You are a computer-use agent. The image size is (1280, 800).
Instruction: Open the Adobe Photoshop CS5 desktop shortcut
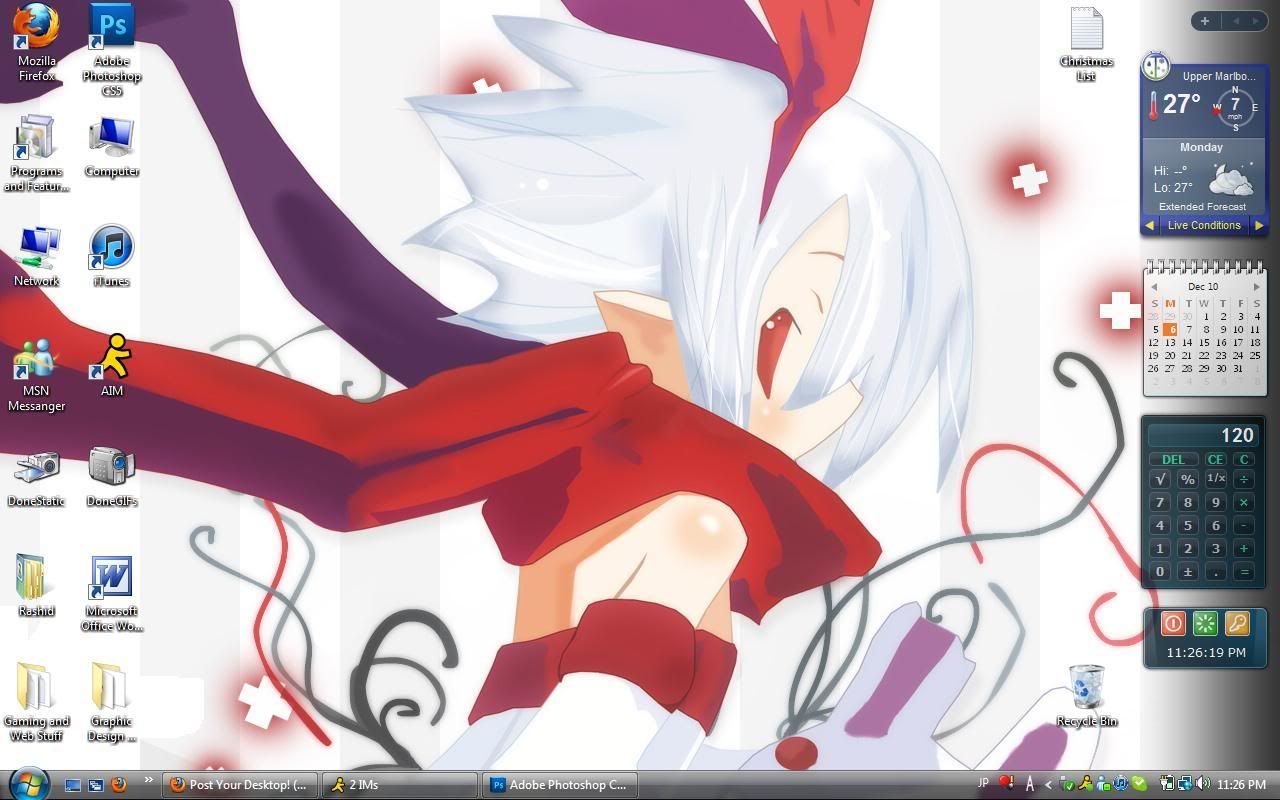(112, 27)
